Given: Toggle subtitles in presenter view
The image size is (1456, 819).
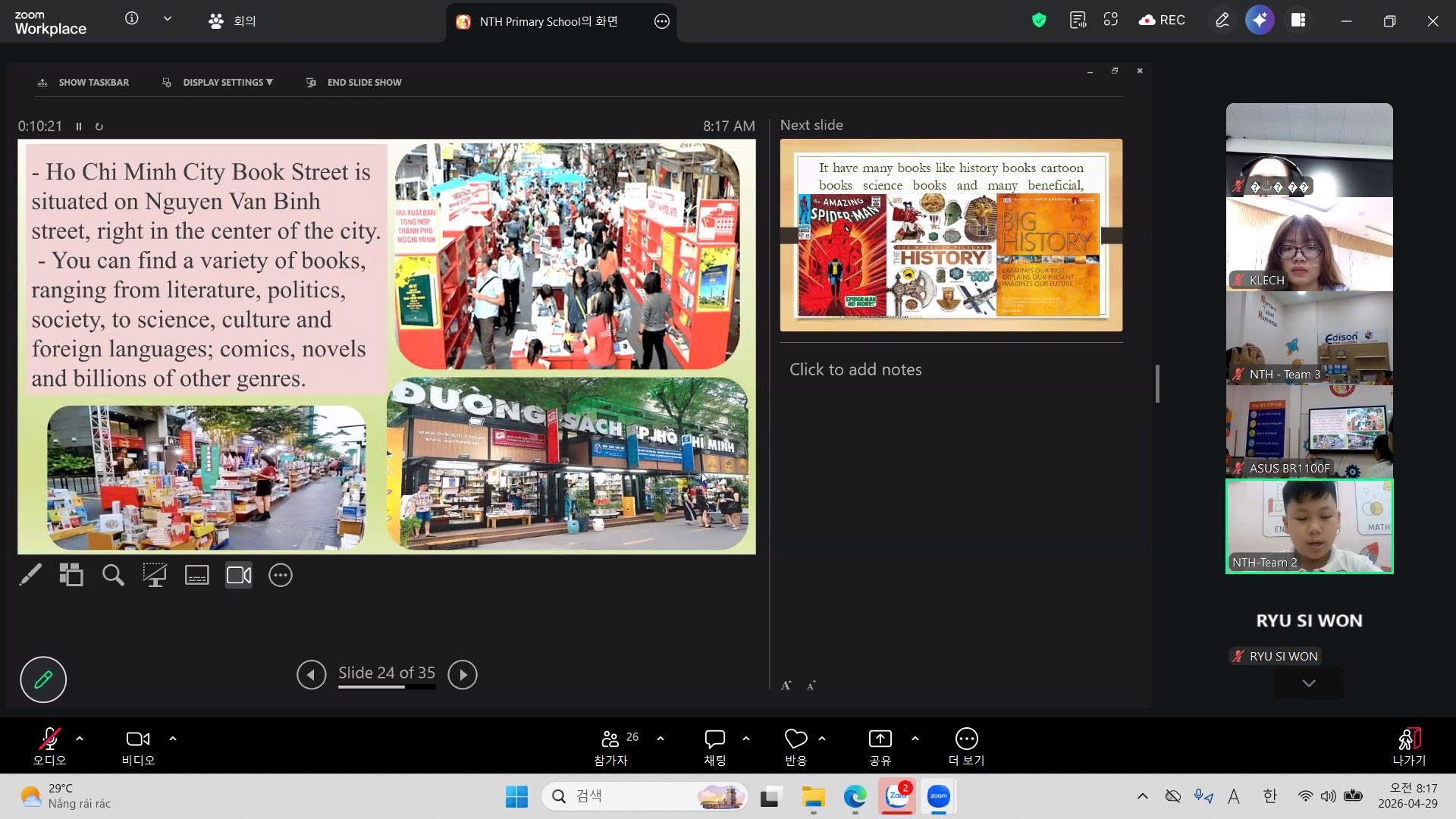Looking at the screenshot, I should (x=197, y=576).
